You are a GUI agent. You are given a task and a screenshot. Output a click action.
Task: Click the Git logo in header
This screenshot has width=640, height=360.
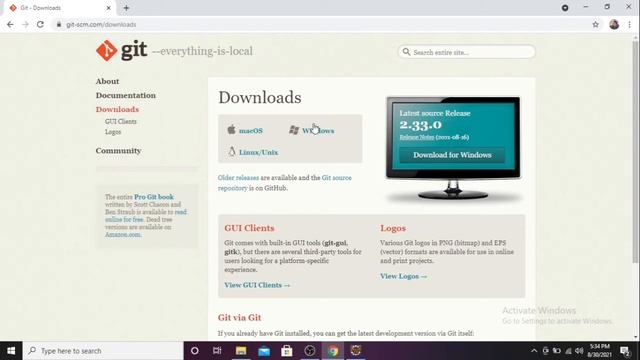pos(122,51)
